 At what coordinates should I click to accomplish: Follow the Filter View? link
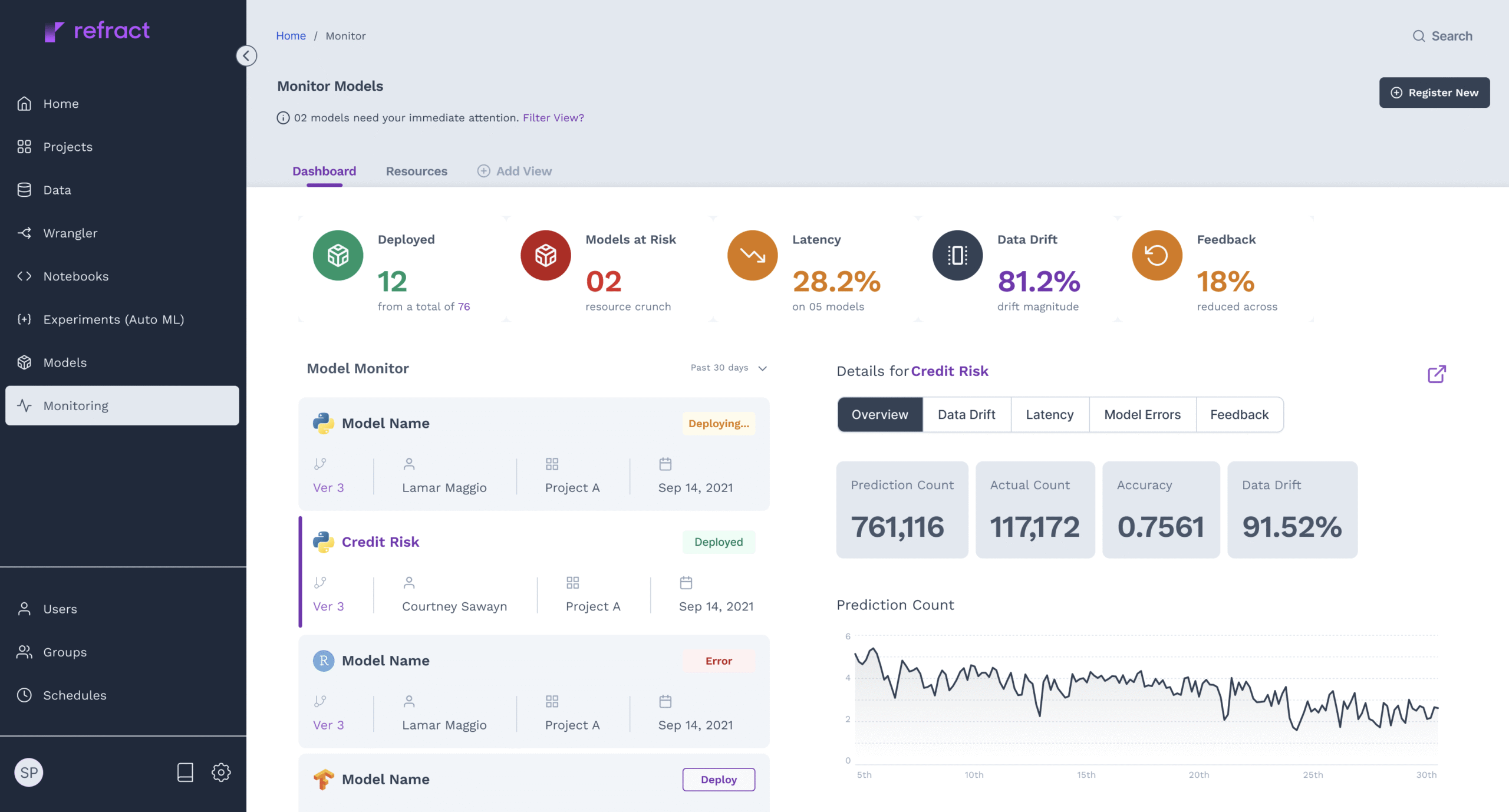point(553,118)
